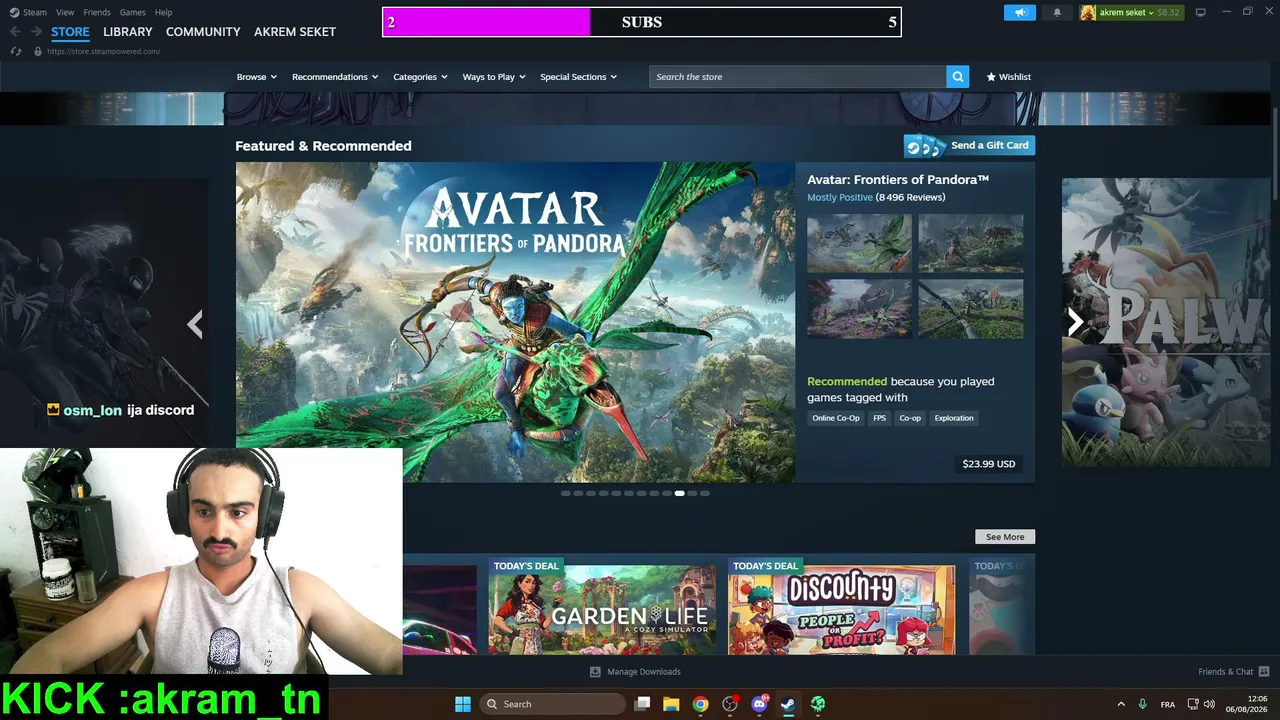Reload the store page
This screenshot has height=720, width=1280.
click(x=15, y=51)
